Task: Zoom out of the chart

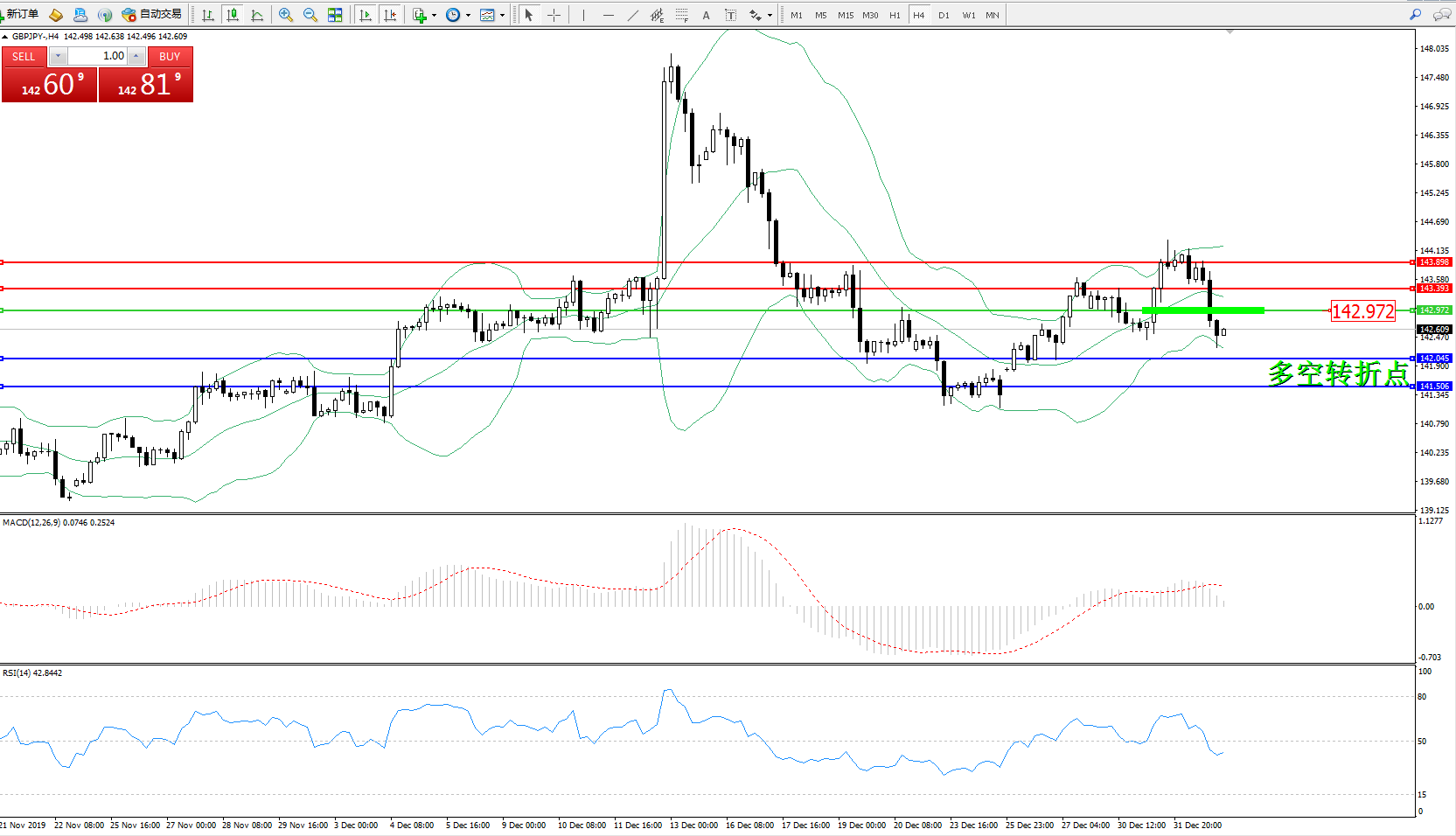Action: tap(310, 15)
